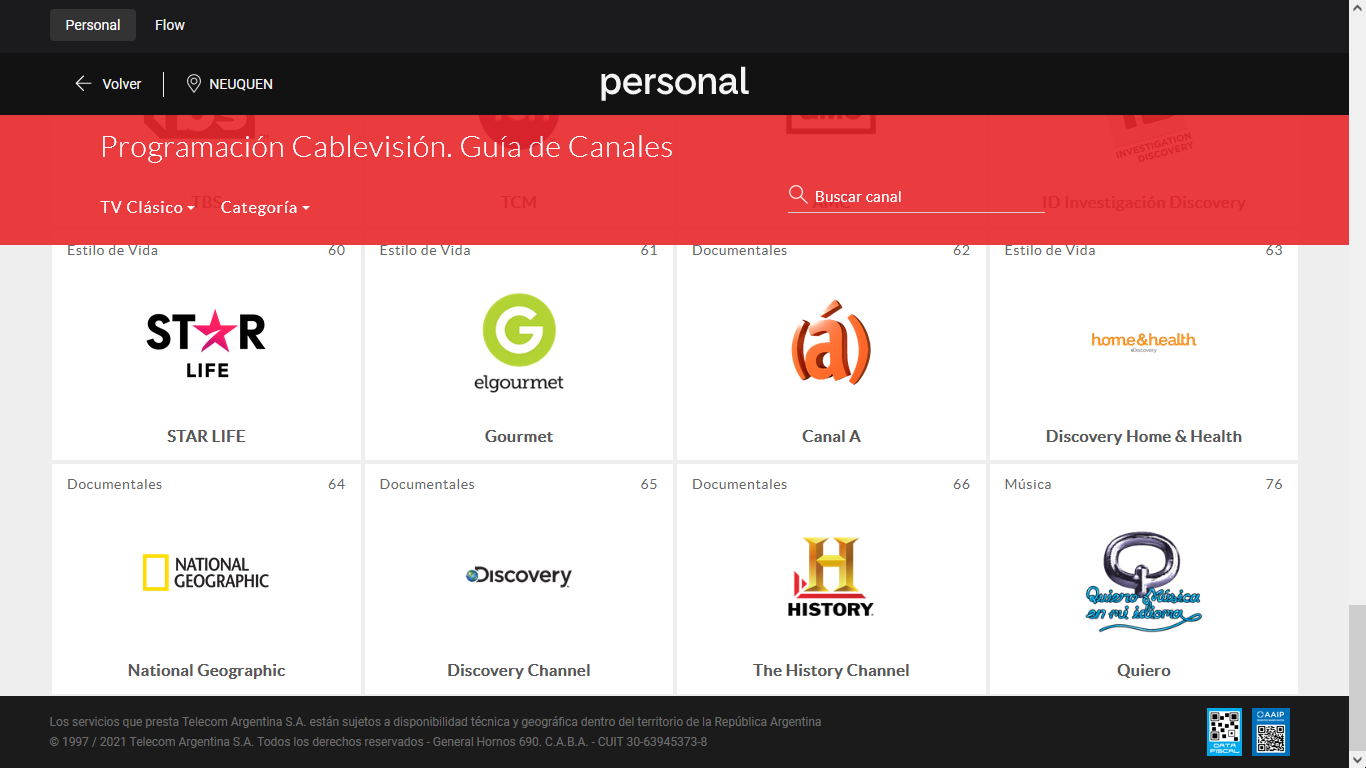The width and height of the screenshot is (1366, 768).
Task: Click the Programación Cablevisión. Guía de Canales heading
Action: 387,147
